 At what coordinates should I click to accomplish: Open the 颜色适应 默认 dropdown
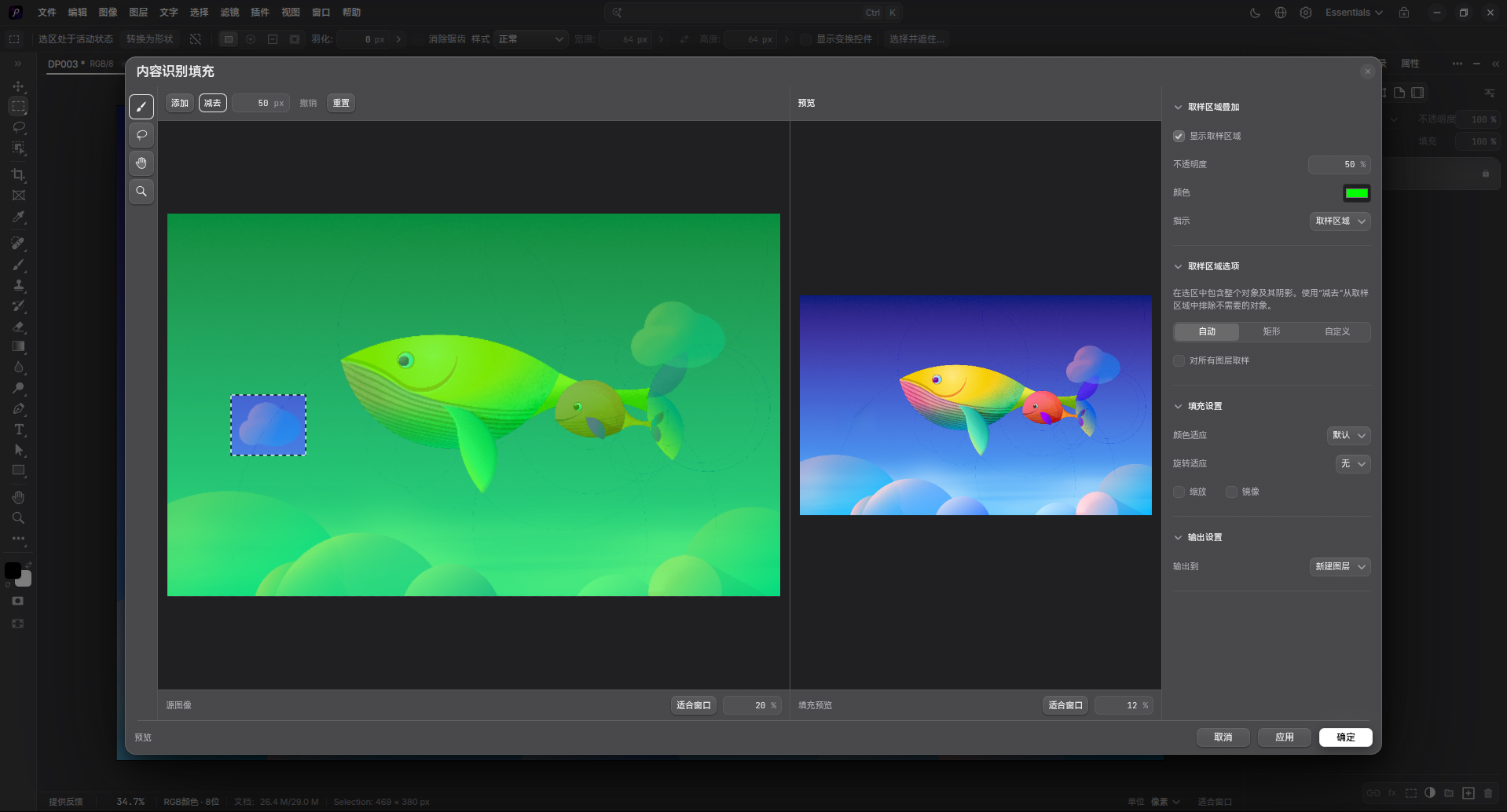coord(1349,436)
